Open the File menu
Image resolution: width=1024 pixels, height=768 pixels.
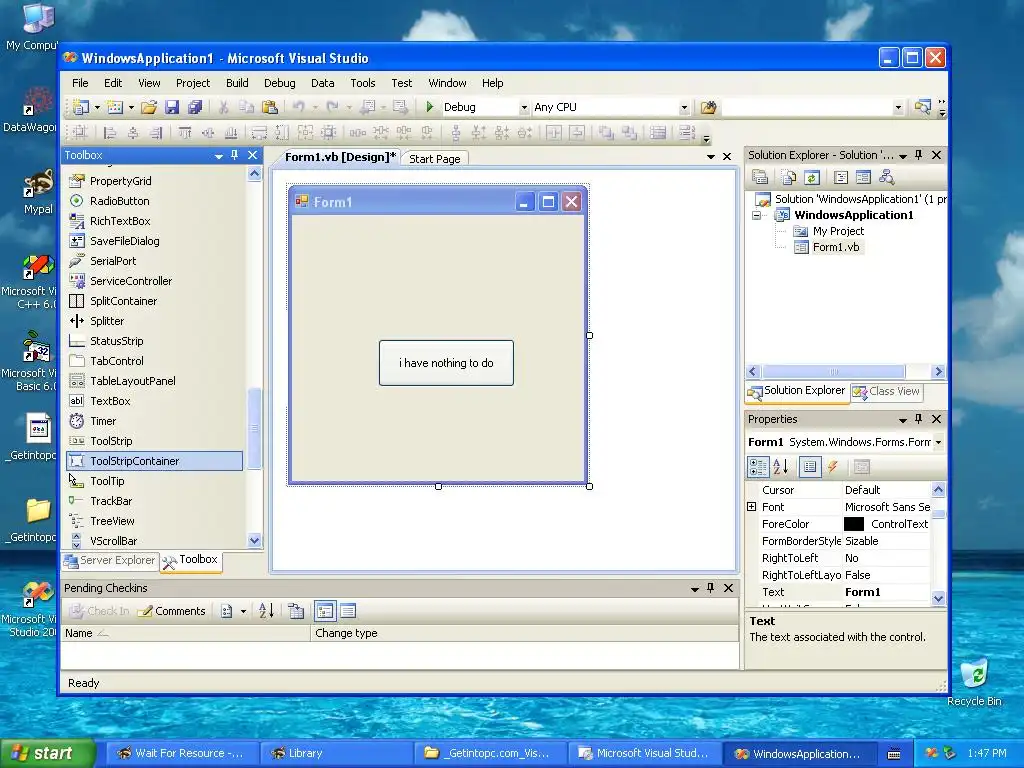coord(80,83)
